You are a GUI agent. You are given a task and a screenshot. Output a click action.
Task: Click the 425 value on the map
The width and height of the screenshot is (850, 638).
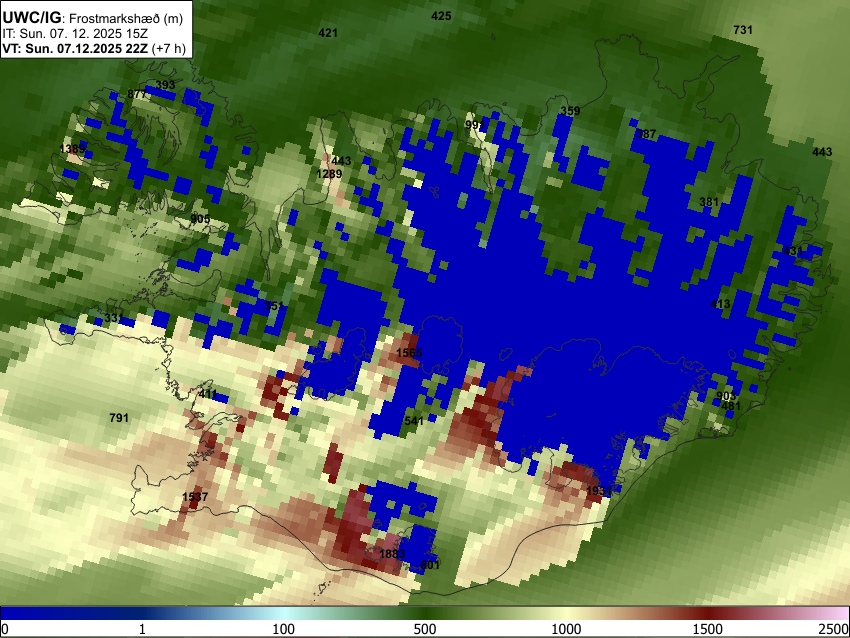(441, 16)
